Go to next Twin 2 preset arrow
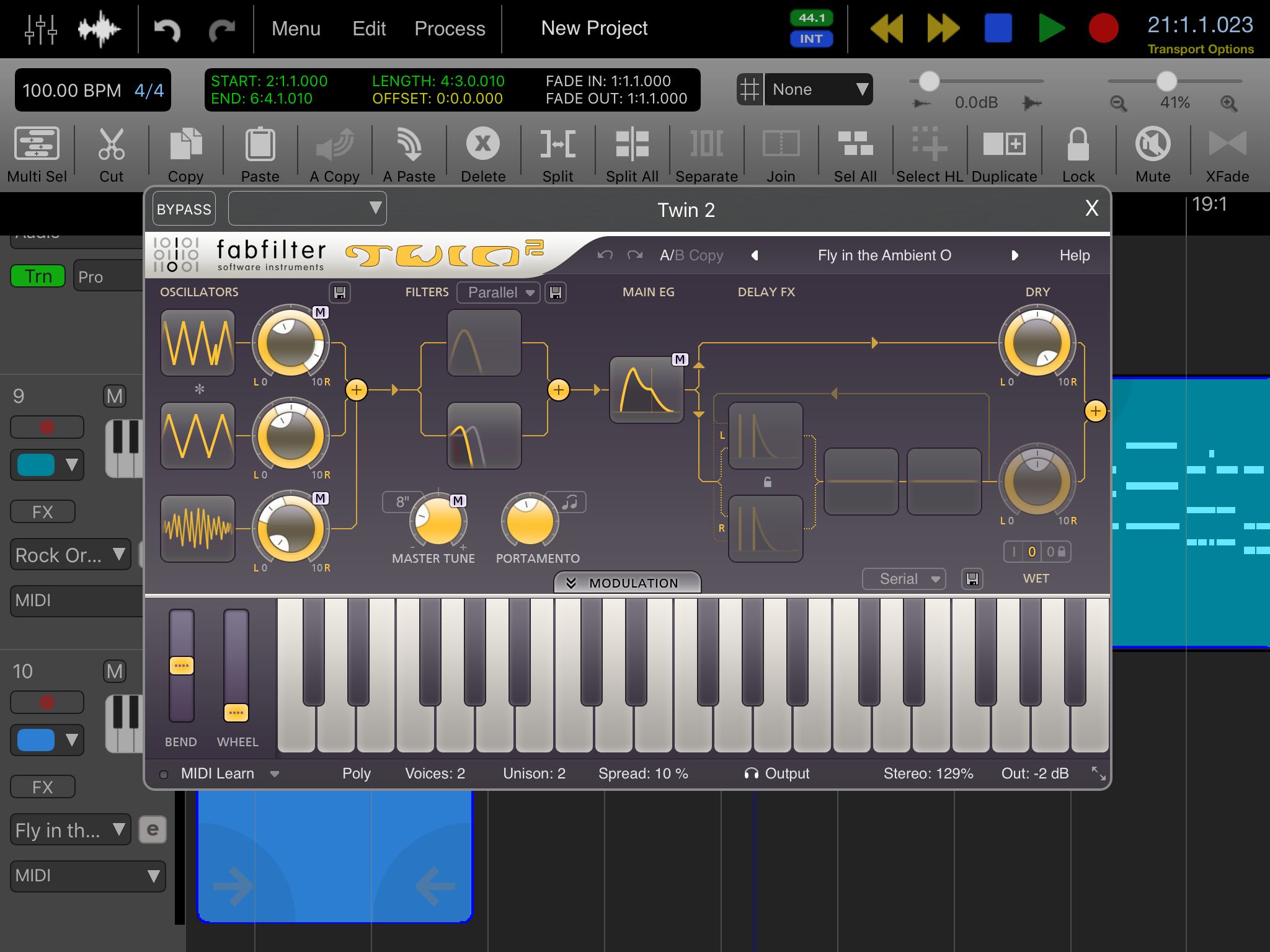The image size is (1270, 952). pos(1015,255)
